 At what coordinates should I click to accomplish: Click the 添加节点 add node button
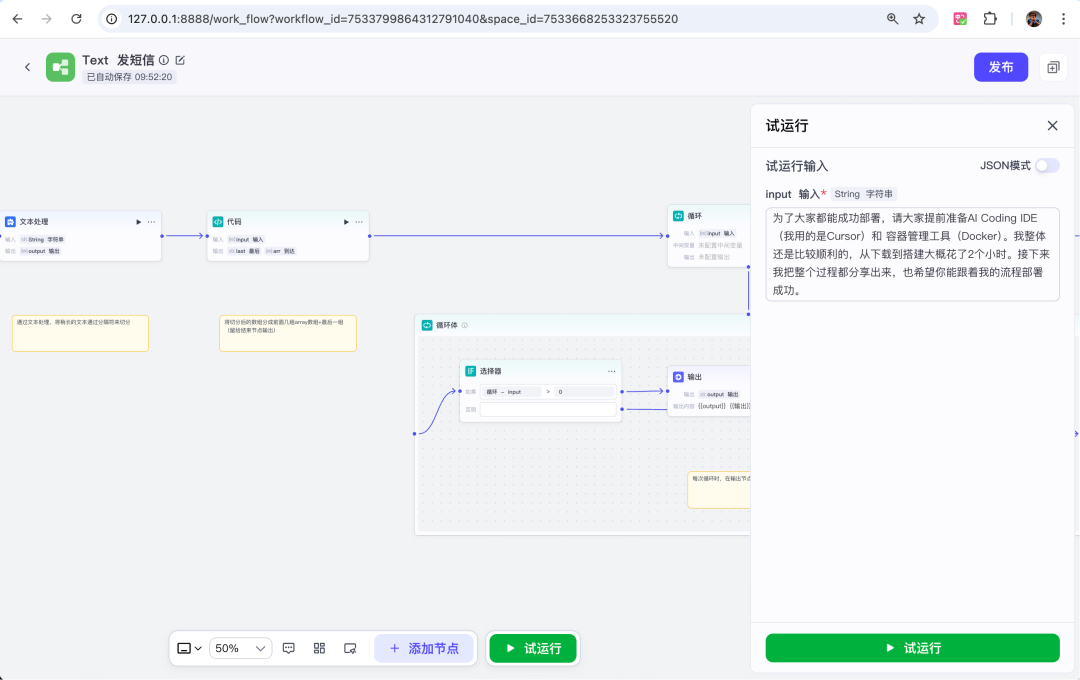coord(424,648)
